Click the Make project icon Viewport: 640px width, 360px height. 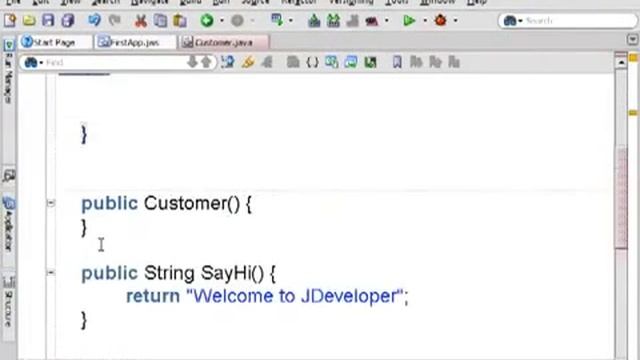[314, 20]
